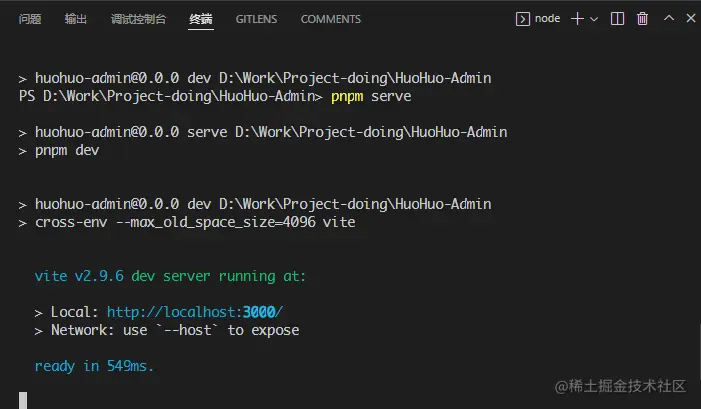Click the 'vite v2.9.6 dev server running at:' line
The image size is (701, 409).
pos(170,276)
